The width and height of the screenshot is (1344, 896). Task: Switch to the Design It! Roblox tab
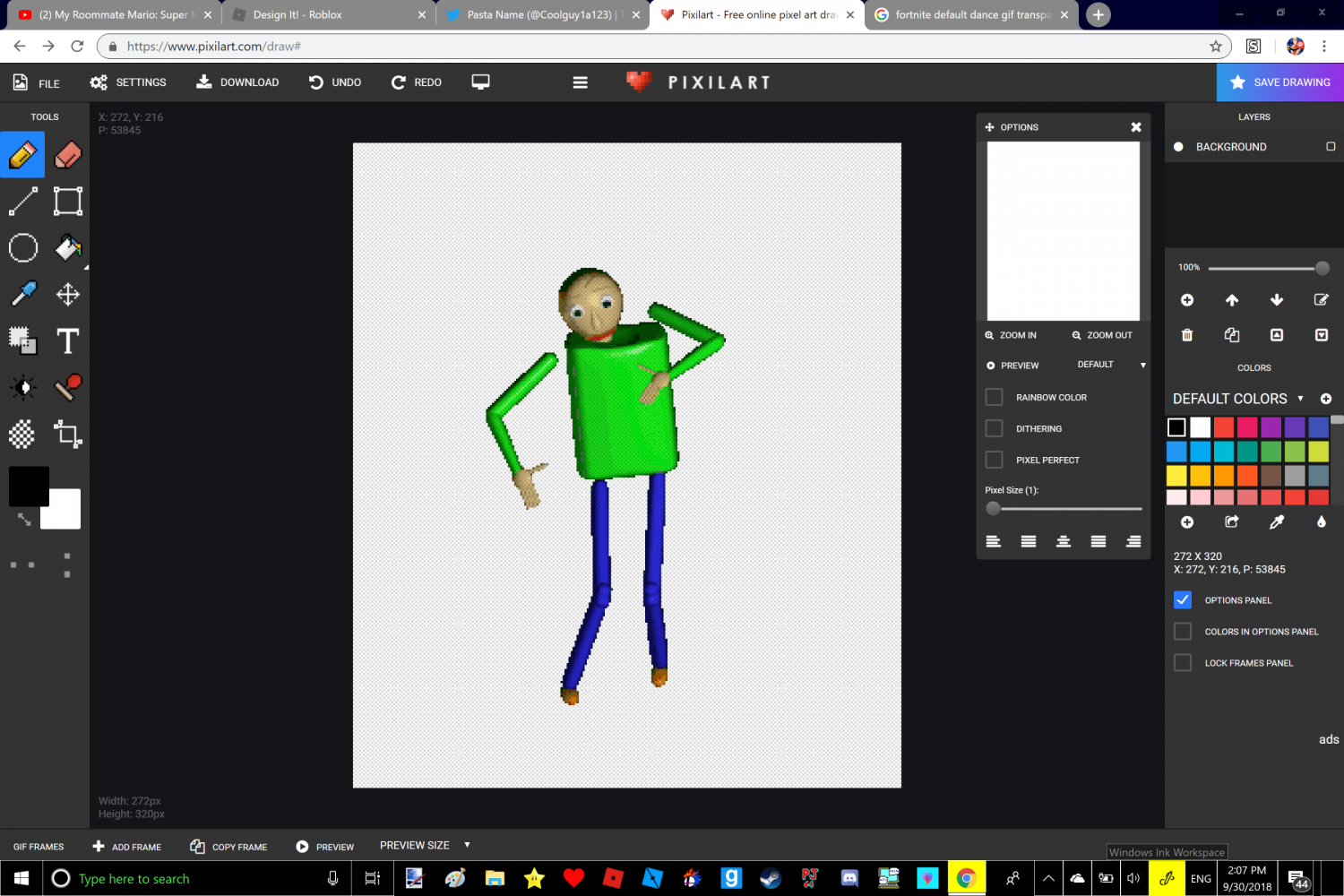point(328,15)
